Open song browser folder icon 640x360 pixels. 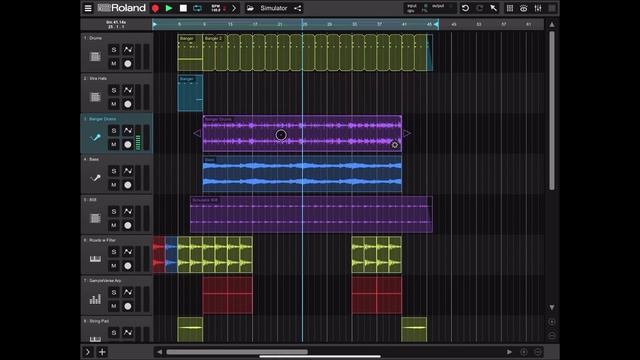[x=250, y=8]
